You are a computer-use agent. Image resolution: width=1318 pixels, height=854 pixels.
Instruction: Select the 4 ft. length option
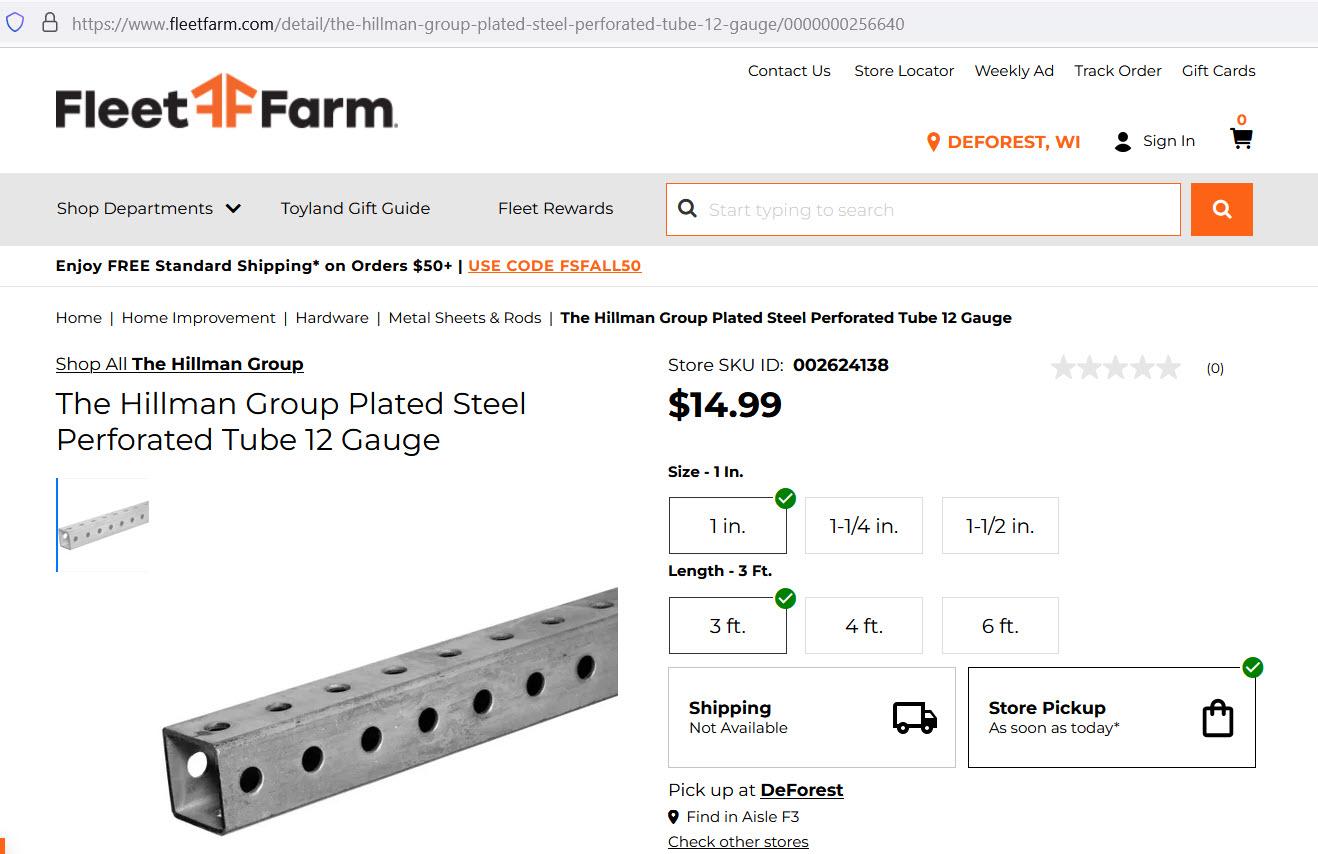(x=863, y=625)
